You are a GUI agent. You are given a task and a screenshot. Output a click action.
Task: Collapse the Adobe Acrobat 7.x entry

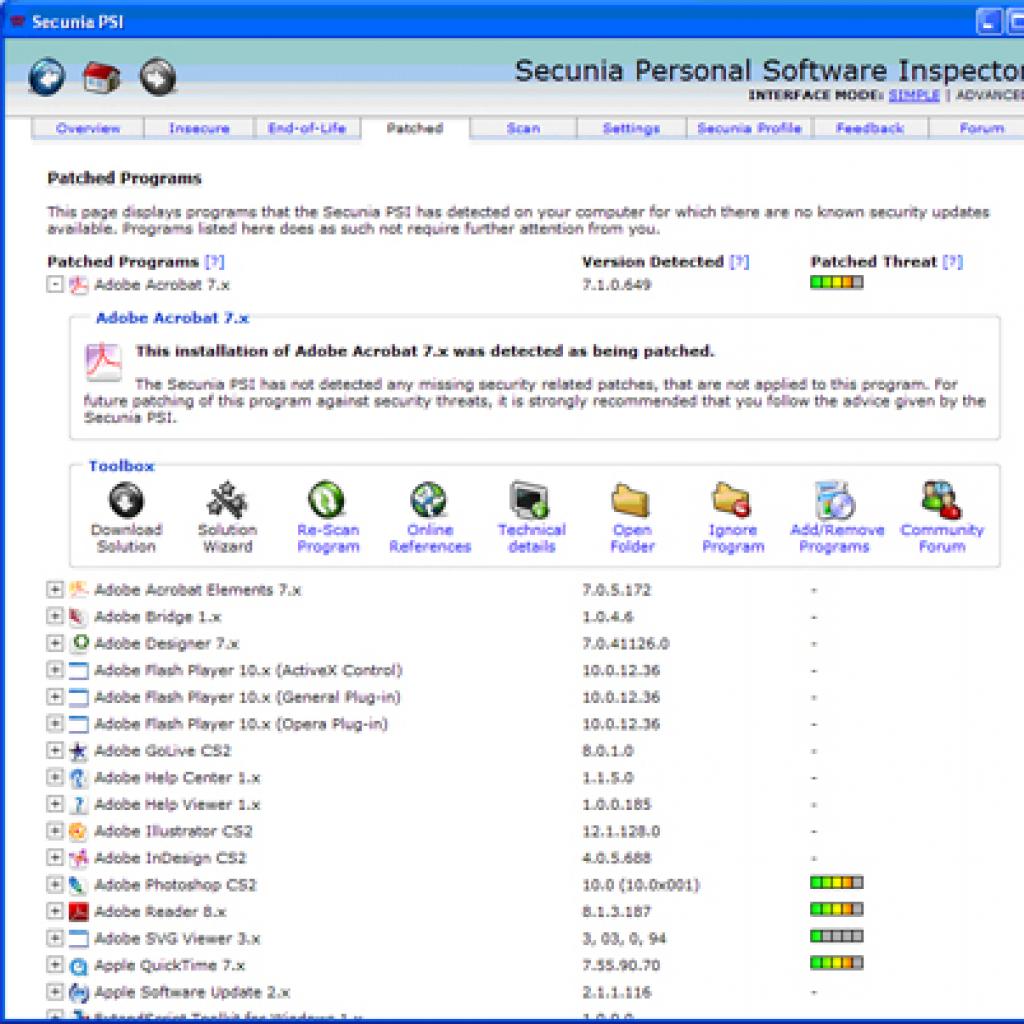click(x=55, y=284)
